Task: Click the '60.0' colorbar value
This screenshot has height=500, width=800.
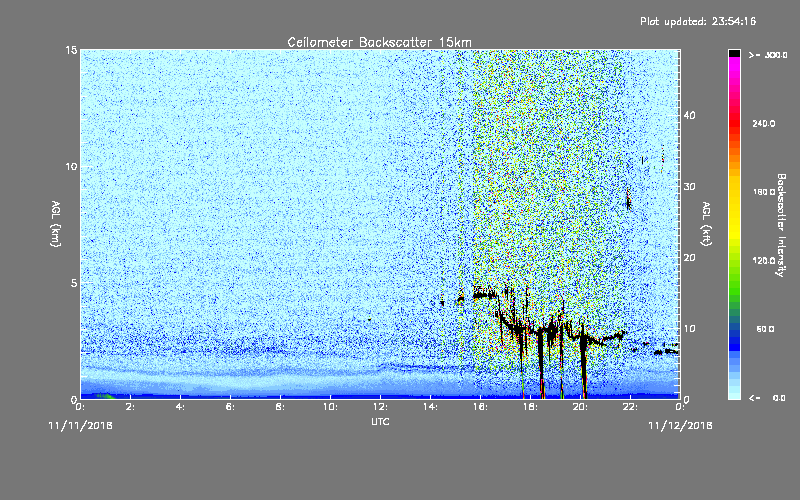Action: (x=765, y=329)
